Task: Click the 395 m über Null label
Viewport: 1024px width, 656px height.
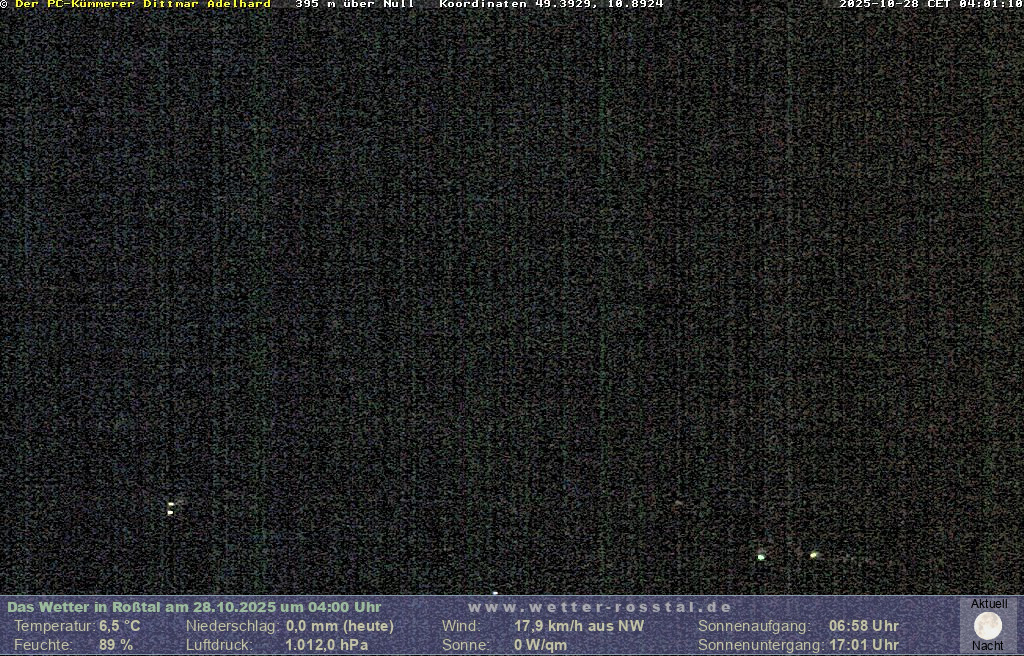Action: coord(354,5)
